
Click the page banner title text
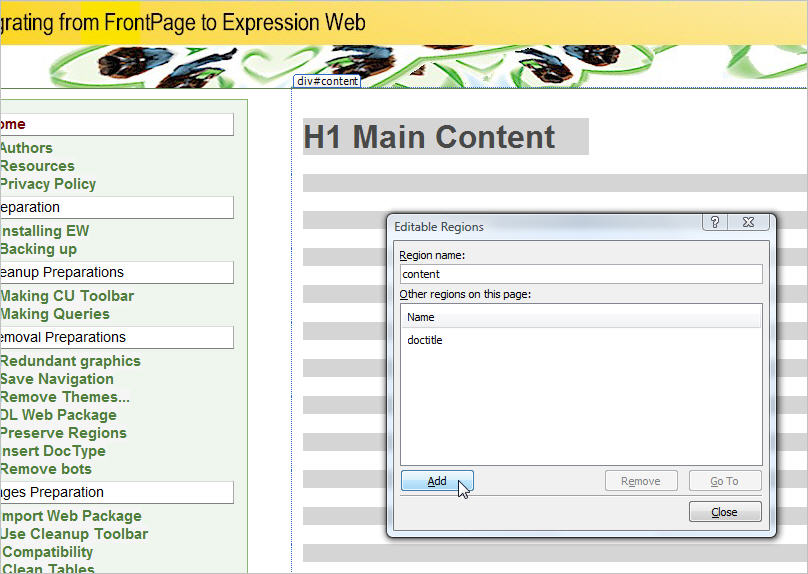(x=183, y=23)
